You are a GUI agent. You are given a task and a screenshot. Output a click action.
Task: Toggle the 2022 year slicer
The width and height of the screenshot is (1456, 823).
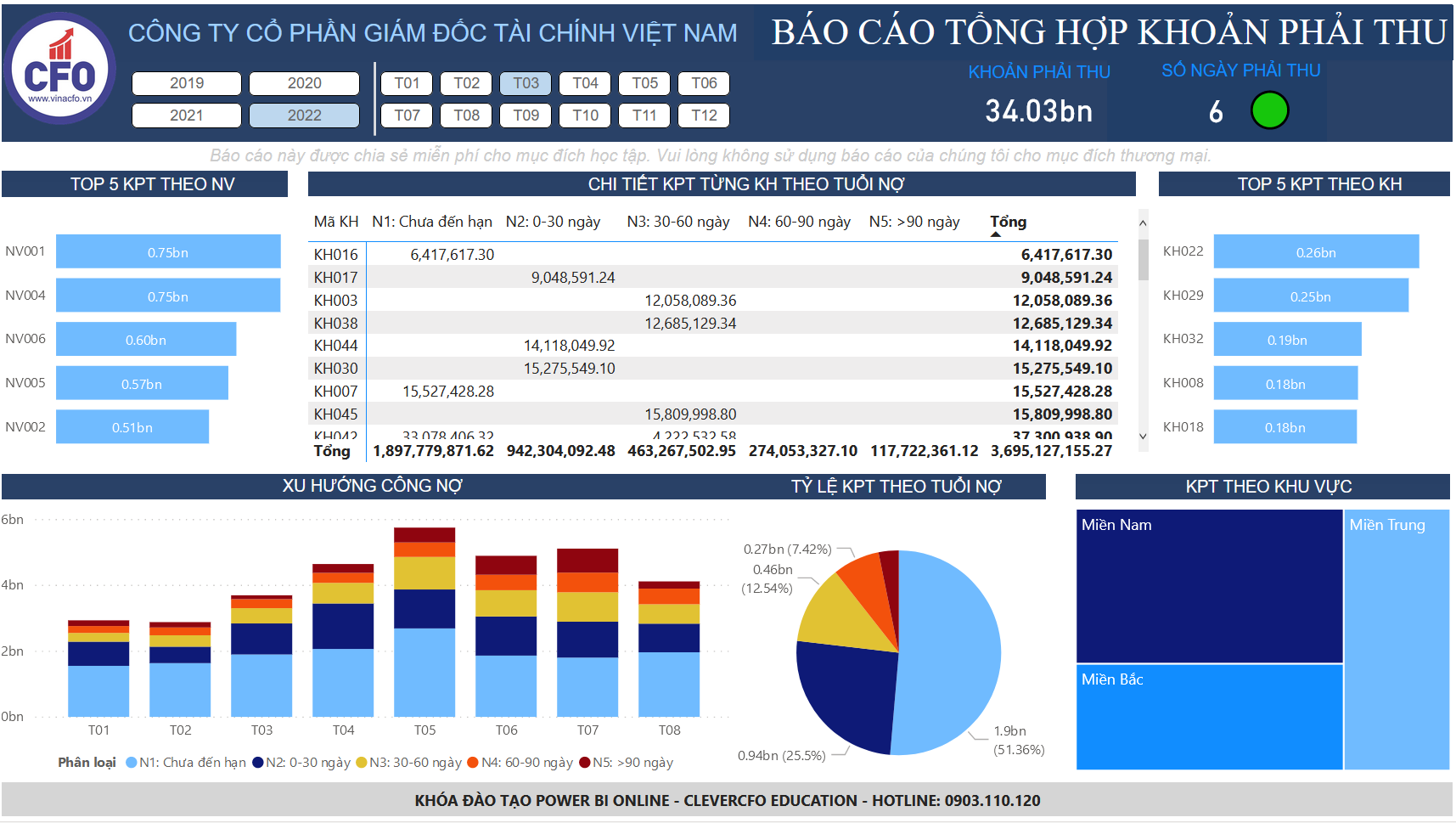coord(304,116)
